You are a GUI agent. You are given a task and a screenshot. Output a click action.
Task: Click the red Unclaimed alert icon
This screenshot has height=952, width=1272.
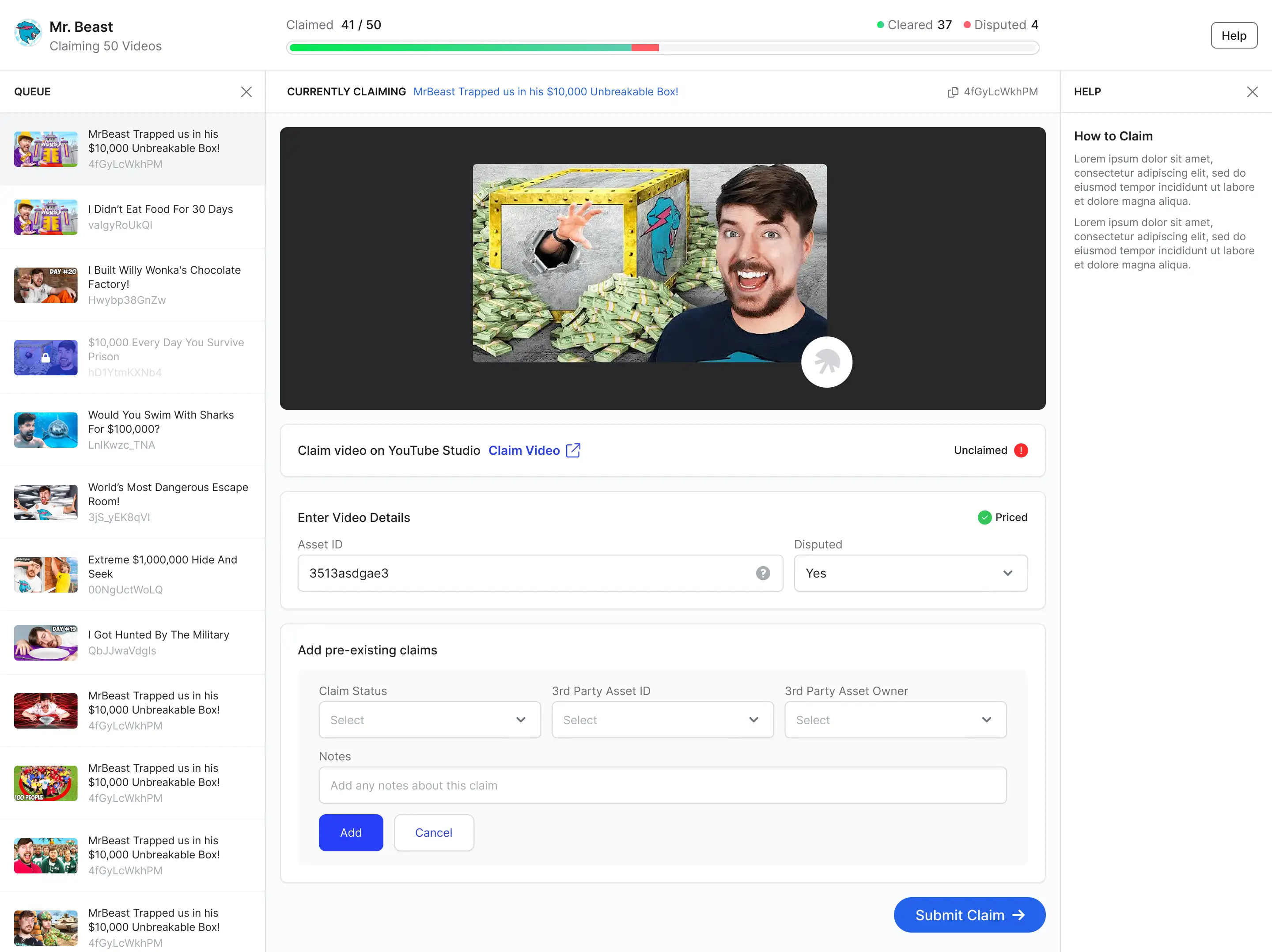[x=1021, y=450]
